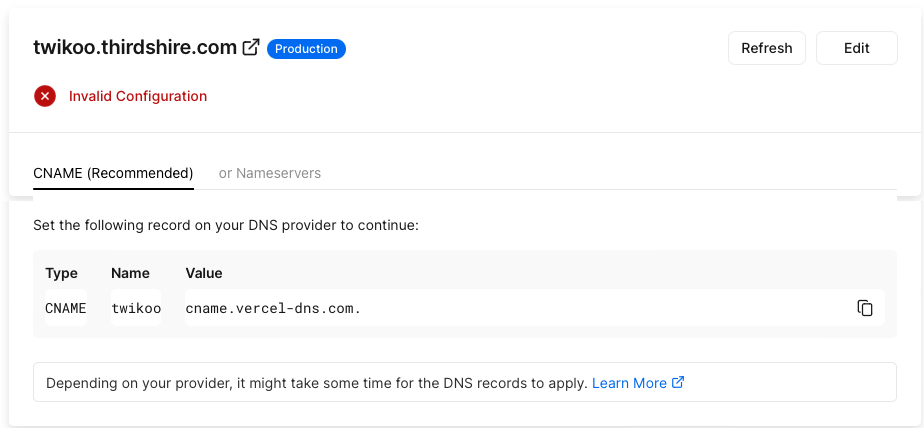Viewport: 924px width, 428px height.
Task: Click the Invalid Configuration status text
Action: pyautogui.click(x=138, y=96)
